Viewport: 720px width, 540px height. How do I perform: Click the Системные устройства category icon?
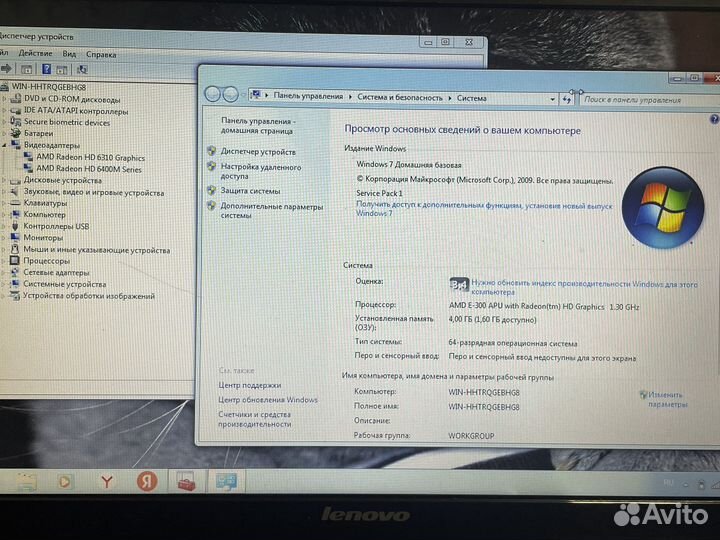(15, 284)
